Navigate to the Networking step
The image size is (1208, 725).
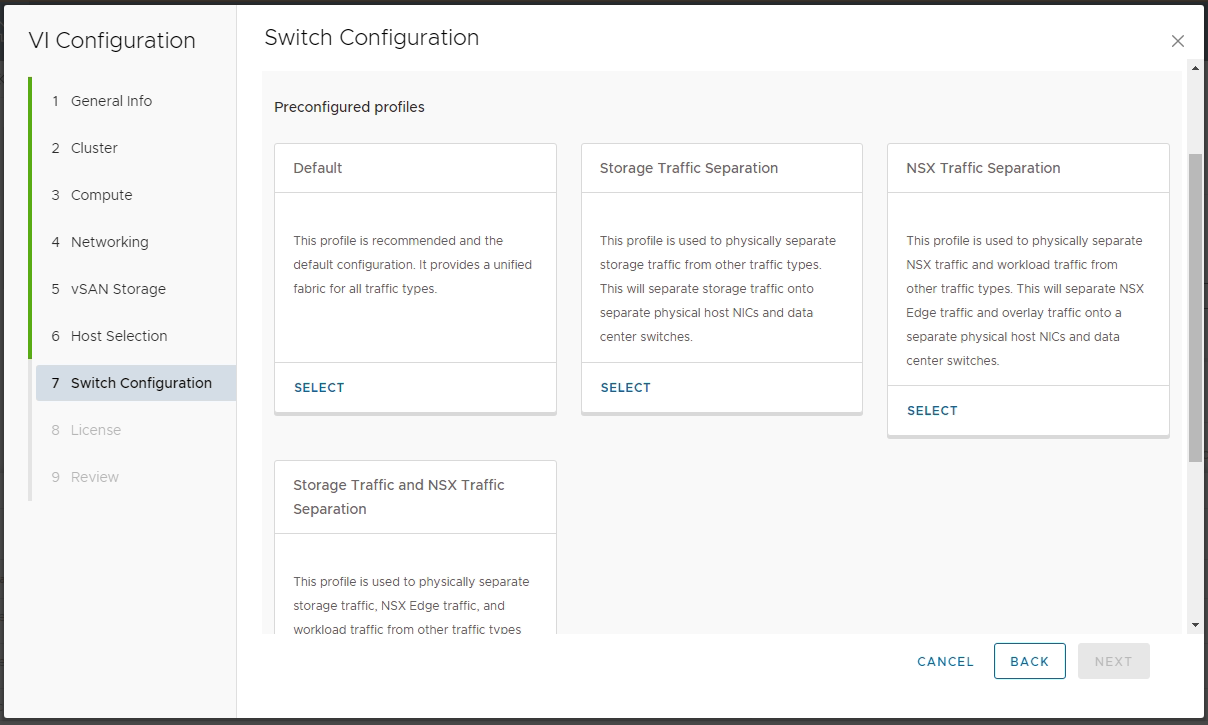tap(109, 242)
